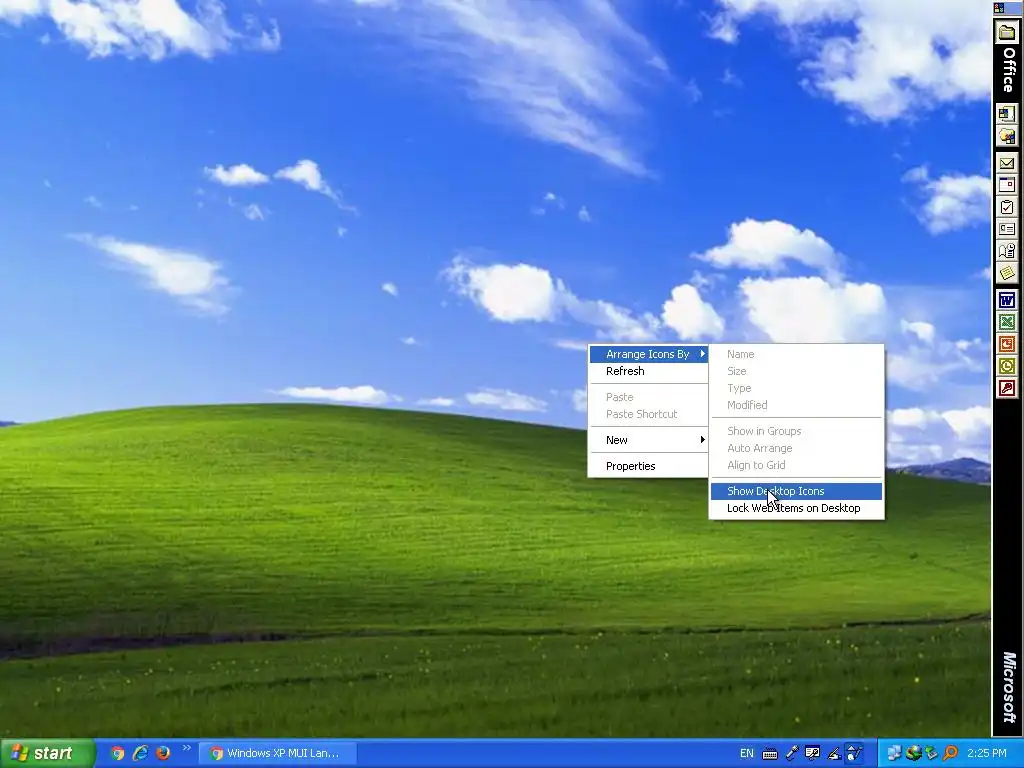Image resolution: width=1024 pixels, height=768 pixels.
Task: Launch Microsoft PowerPoint from the Office bar
Action: (x=1006, y=344)
